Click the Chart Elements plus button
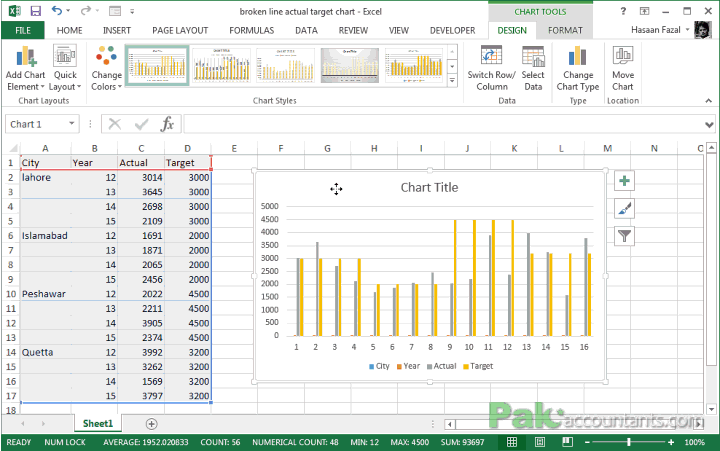The height and width of the screenshot is (451, 720). click(x=624, y=181)
